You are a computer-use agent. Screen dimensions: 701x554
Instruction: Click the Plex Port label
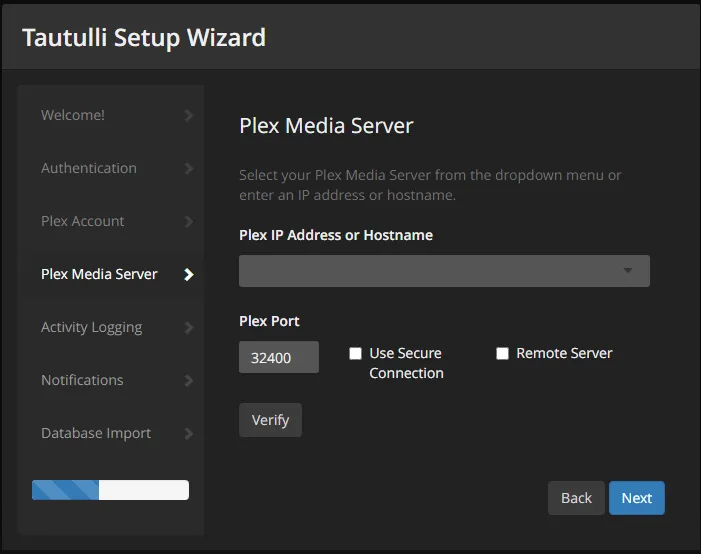[269, 321]
